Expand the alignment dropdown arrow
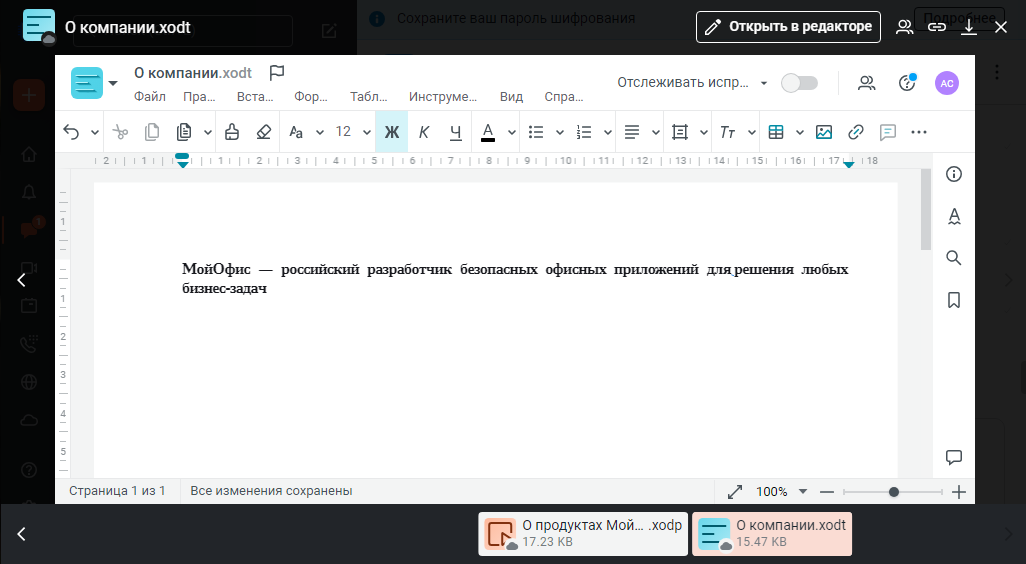The width and height of the screenshot is (1026, 564). (x=656, y=132)
